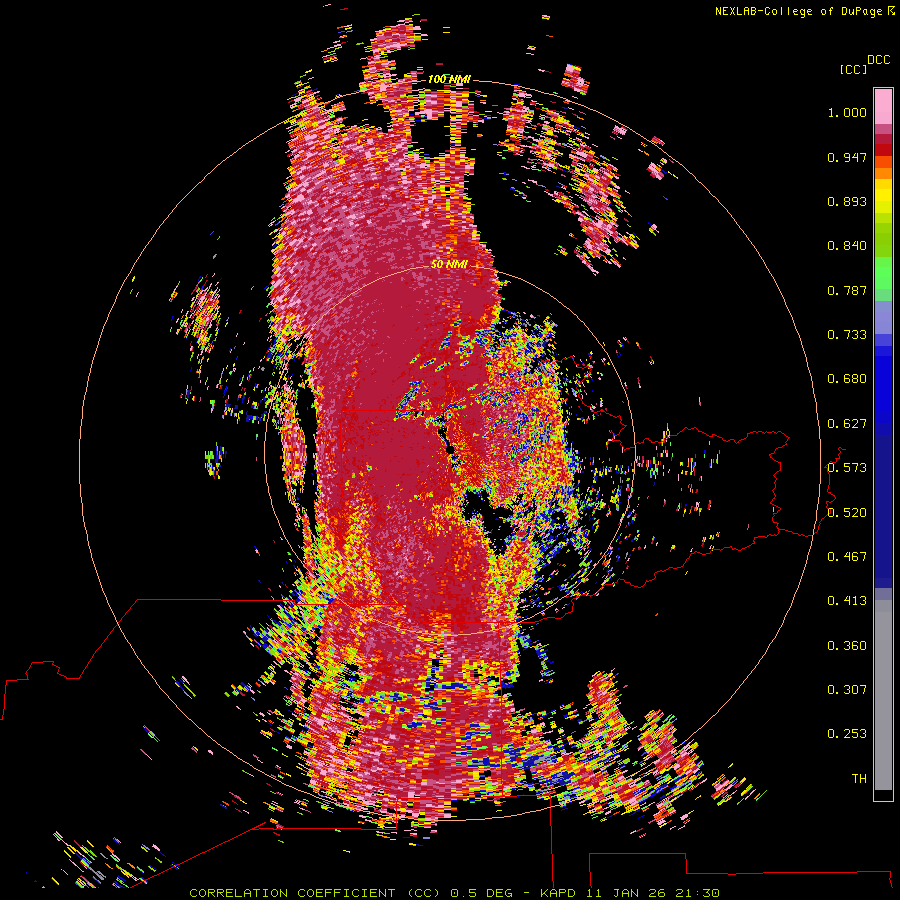Click the 0.467 legend value
900x900 pixels.
(x=847, y=557)
